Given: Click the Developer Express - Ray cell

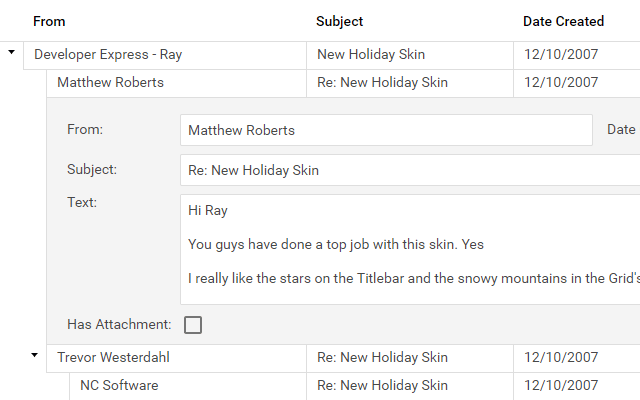Looking at the screenshot, I should (108, 55).
